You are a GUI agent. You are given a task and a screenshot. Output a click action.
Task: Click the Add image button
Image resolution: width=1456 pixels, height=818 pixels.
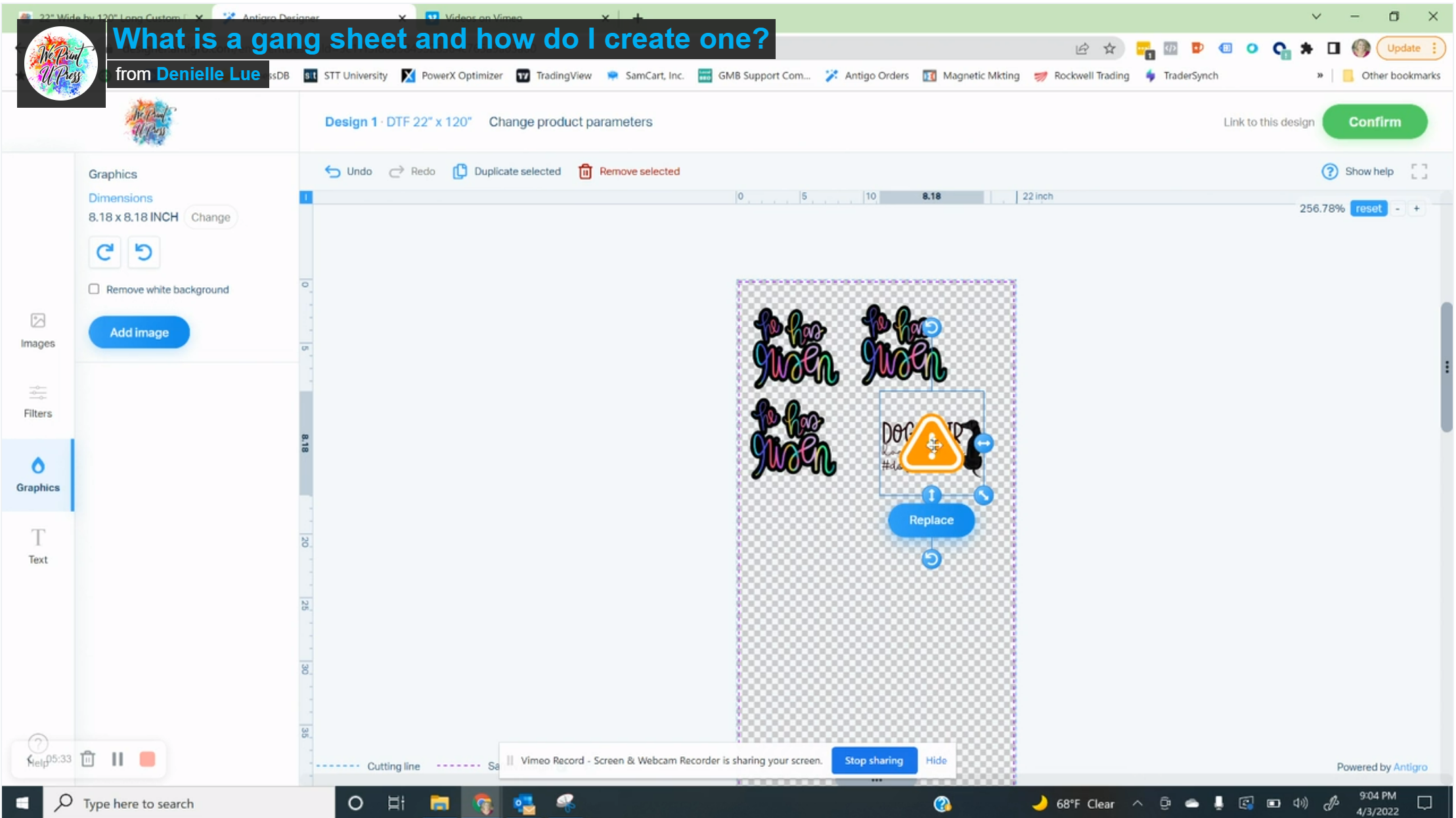140,332
